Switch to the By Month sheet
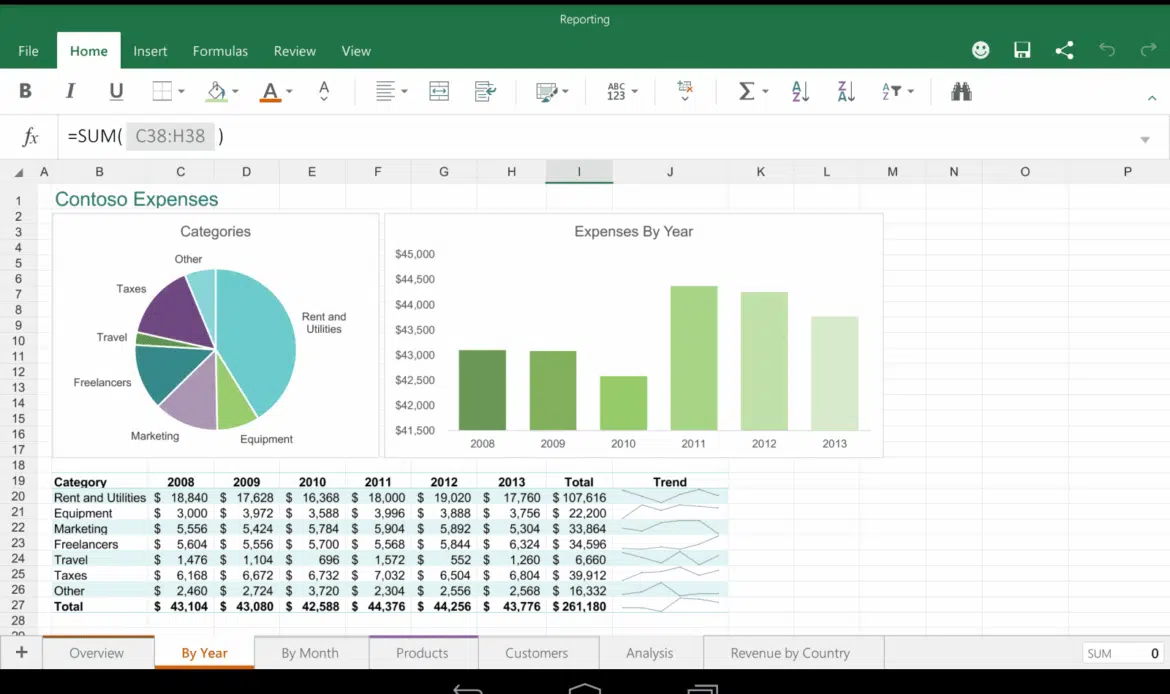 click(x=310, y=653)
